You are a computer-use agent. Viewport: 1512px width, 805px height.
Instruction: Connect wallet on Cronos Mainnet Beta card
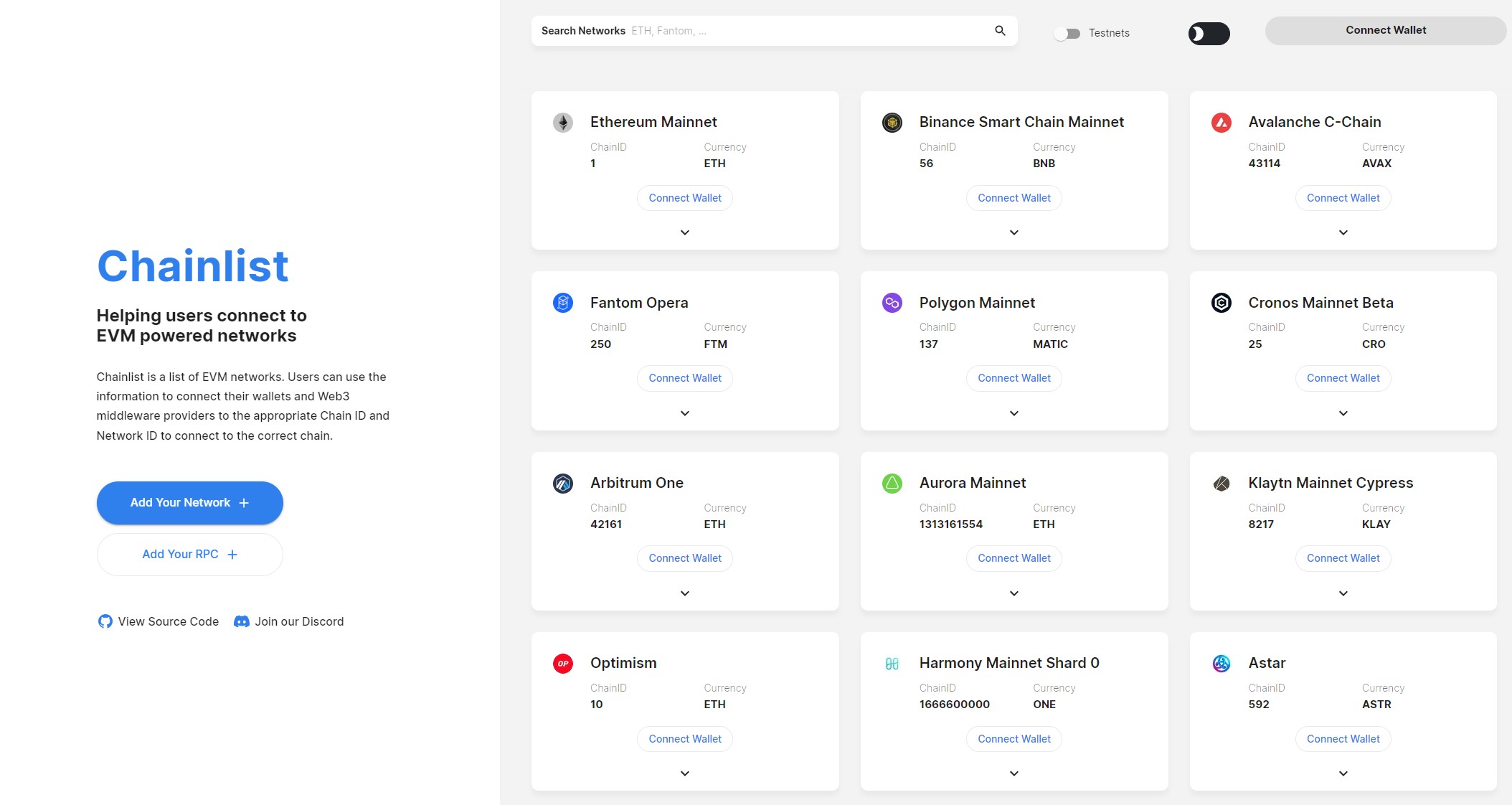[x=1343, y=378]
